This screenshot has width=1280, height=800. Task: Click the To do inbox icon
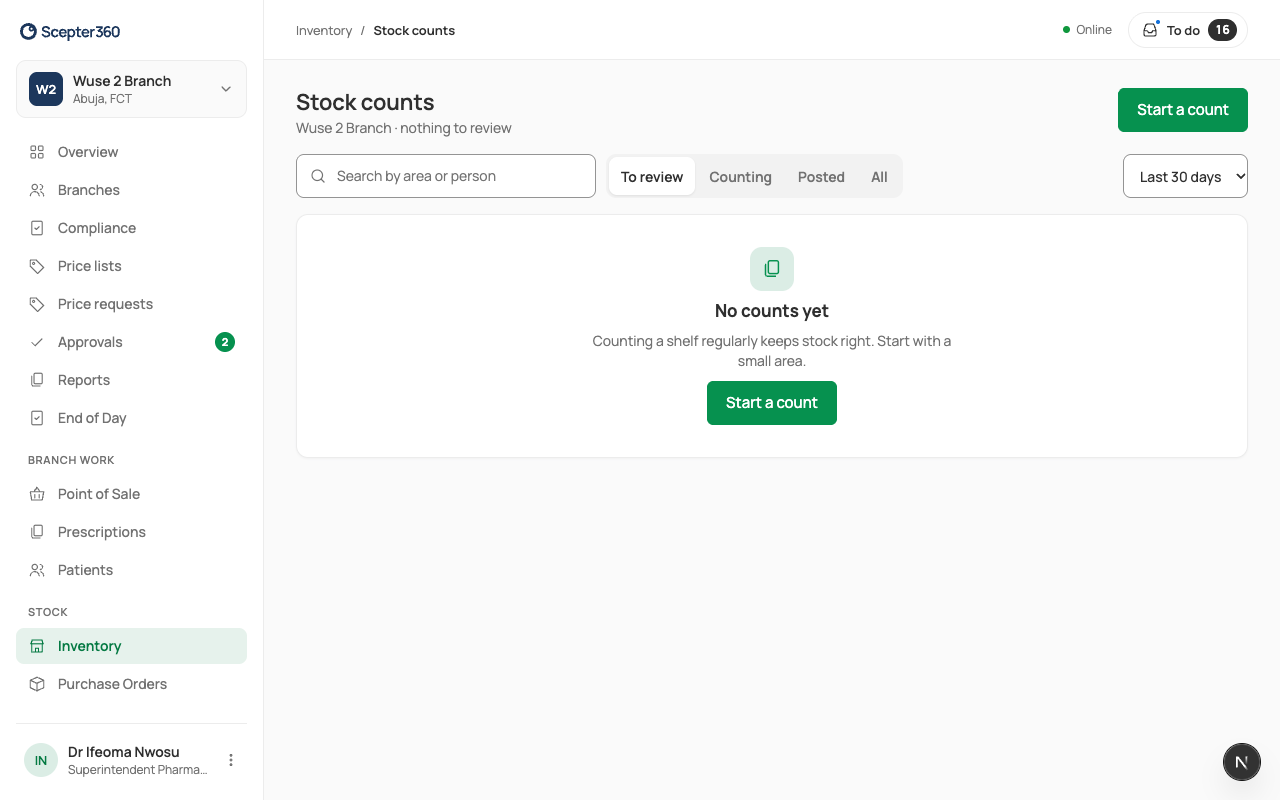1150,30
